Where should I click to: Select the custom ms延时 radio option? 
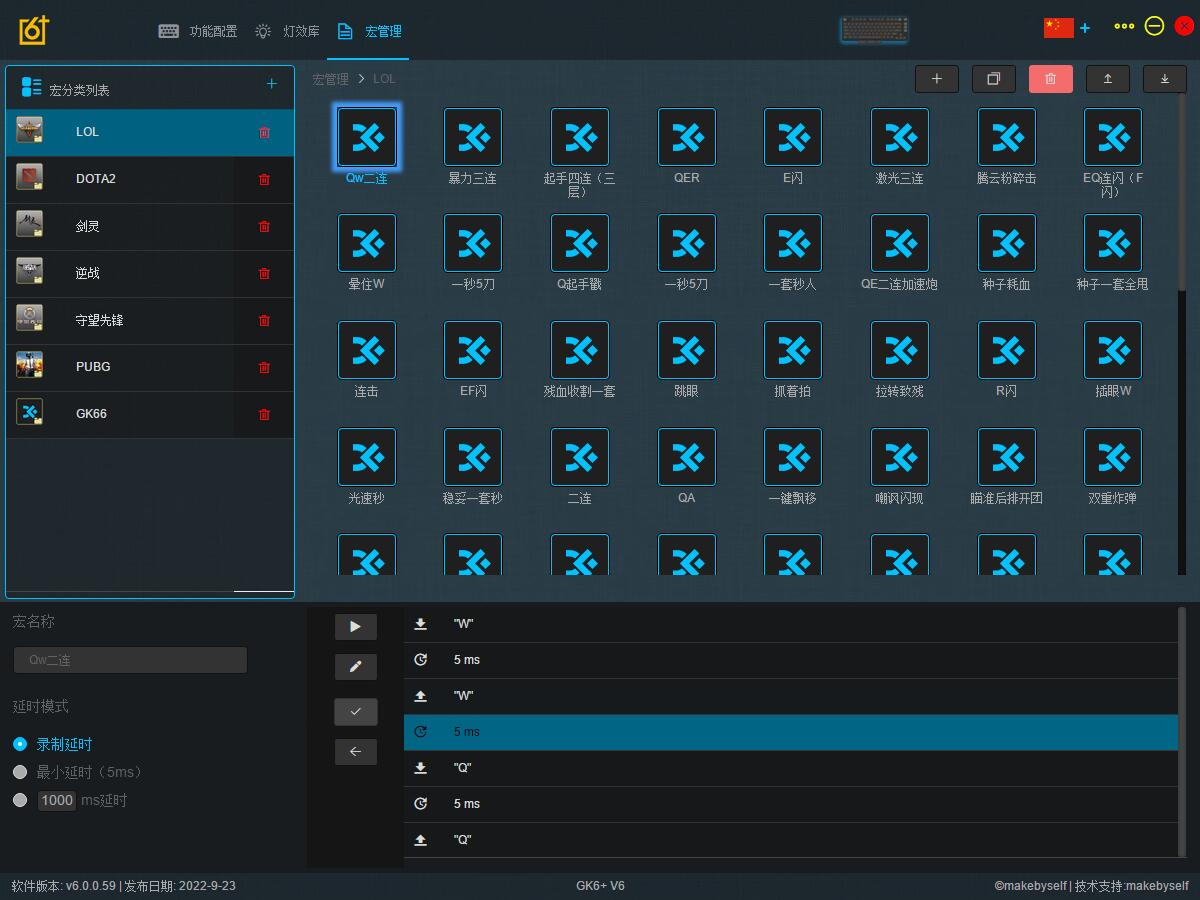20,800
